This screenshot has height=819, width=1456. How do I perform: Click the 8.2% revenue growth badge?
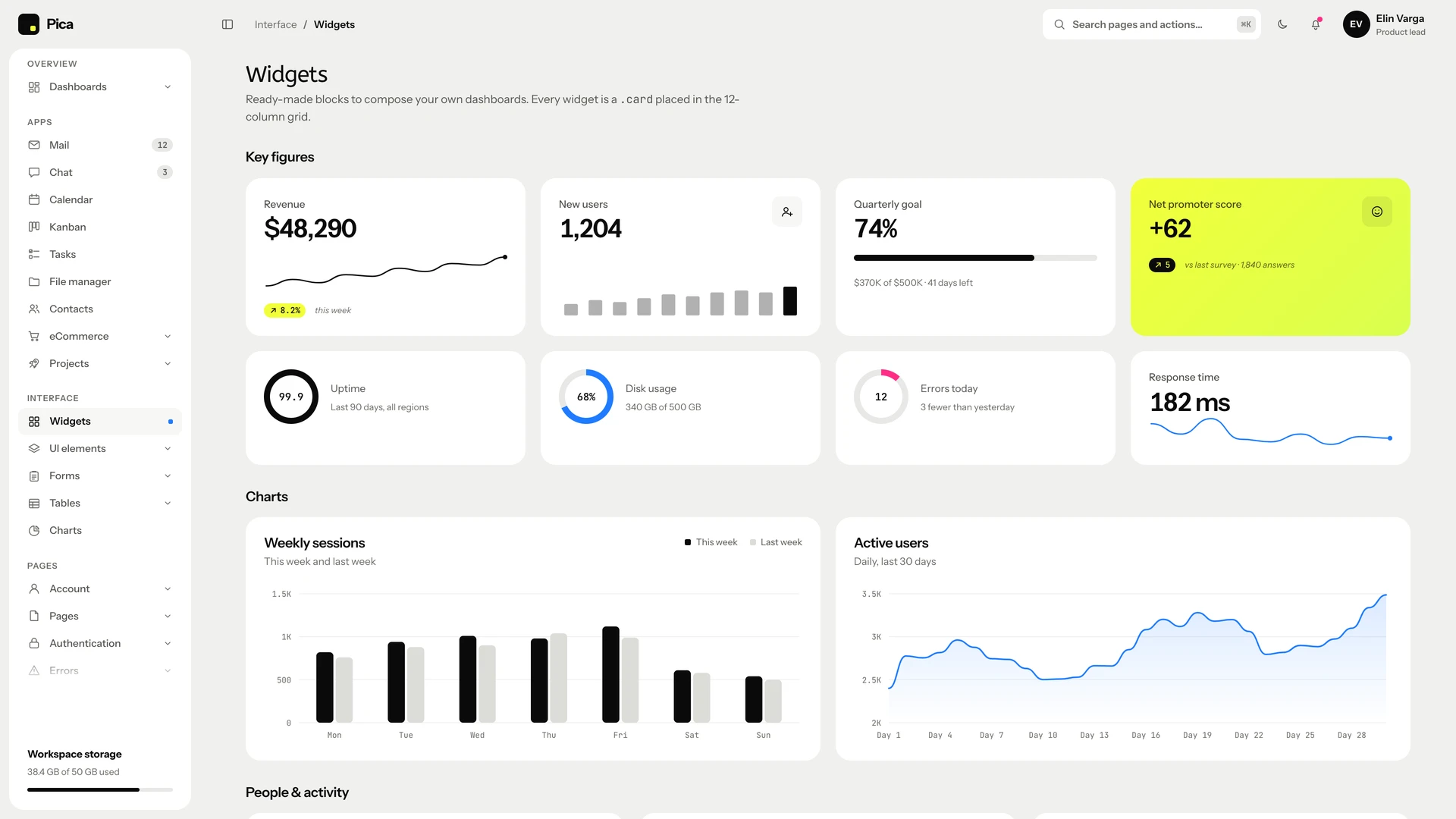point(284,310)
